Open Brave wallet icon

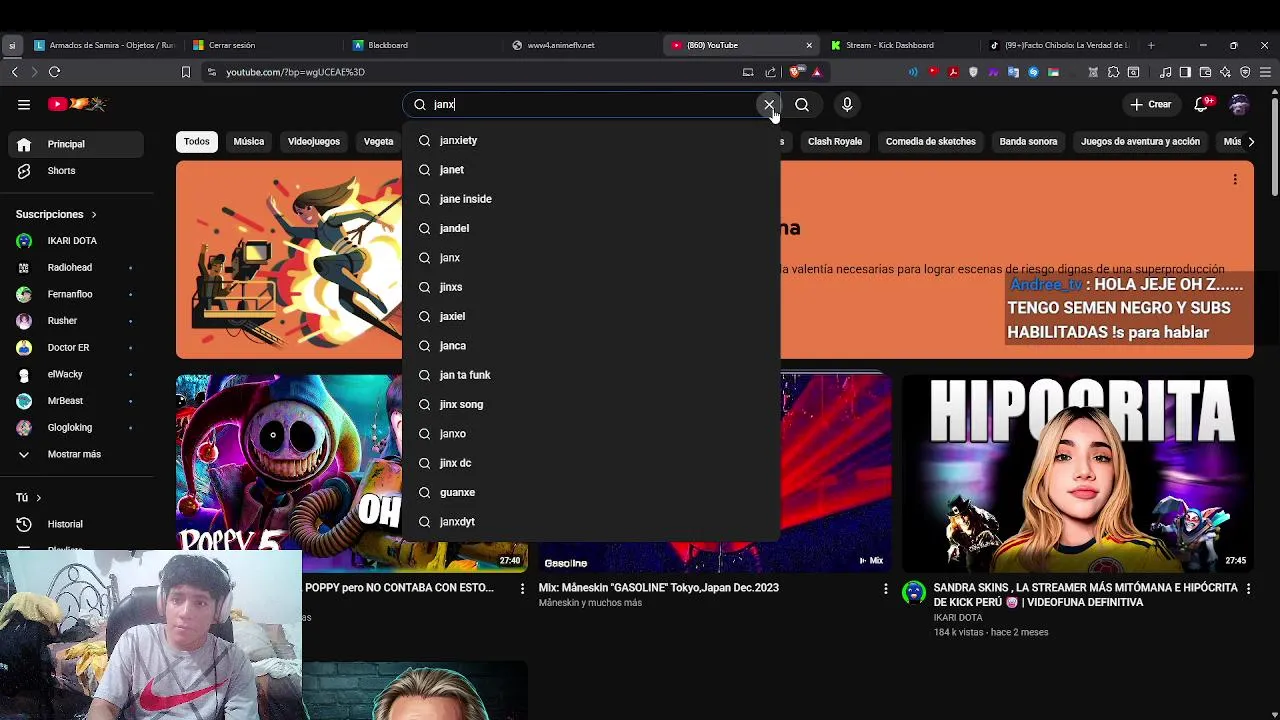(1205, 72)
